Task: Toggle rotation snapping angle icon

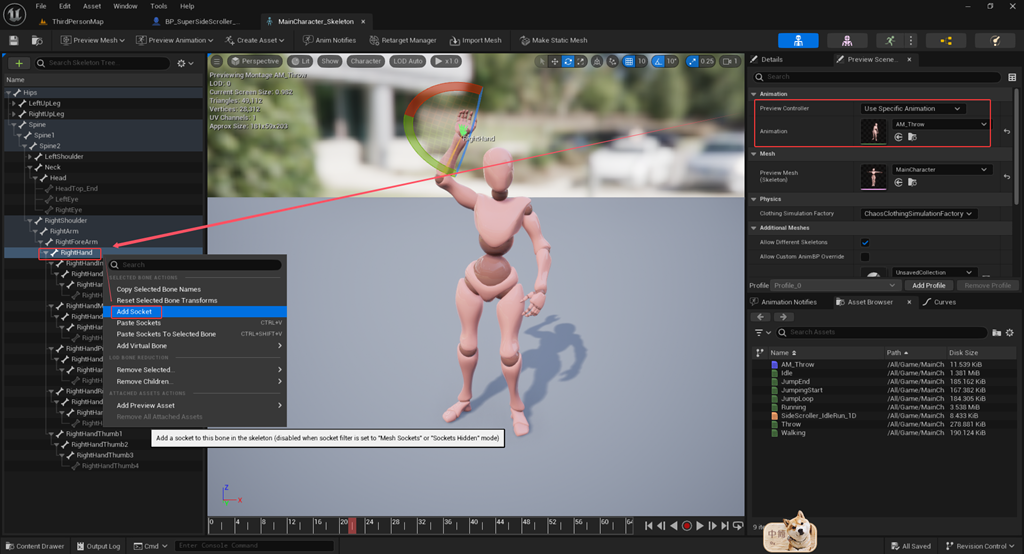Action: [x=658, y=61]
